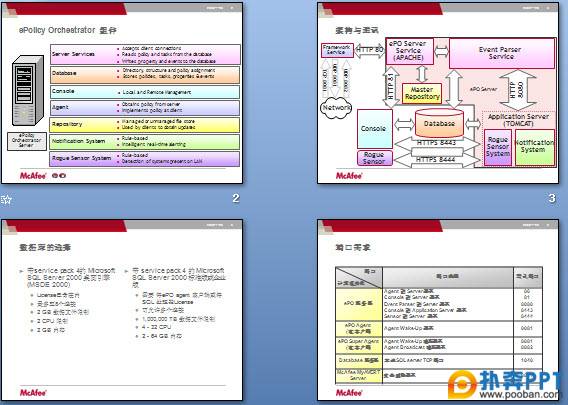Click the 'ePO Super Agent' table cell
The width and height of the screenshot is (568, 405).
pos(359,345)
